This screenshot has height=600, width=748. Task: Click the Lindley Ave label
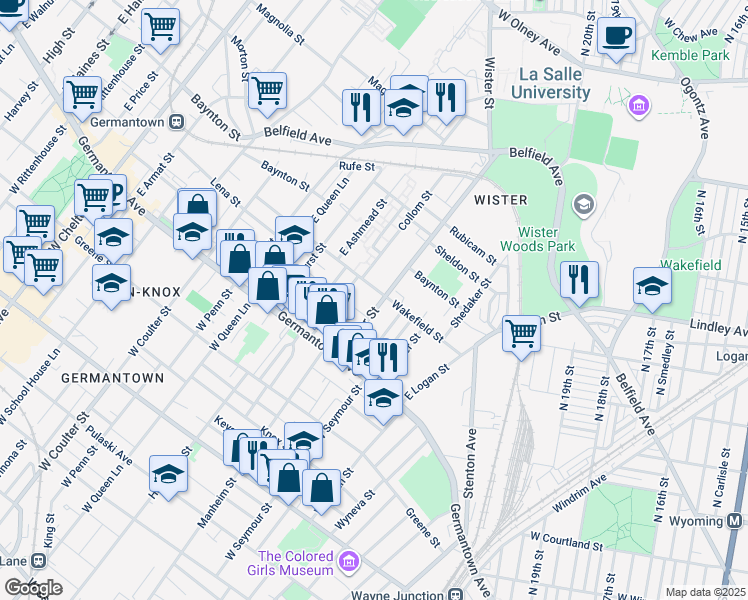pos(718,328)
